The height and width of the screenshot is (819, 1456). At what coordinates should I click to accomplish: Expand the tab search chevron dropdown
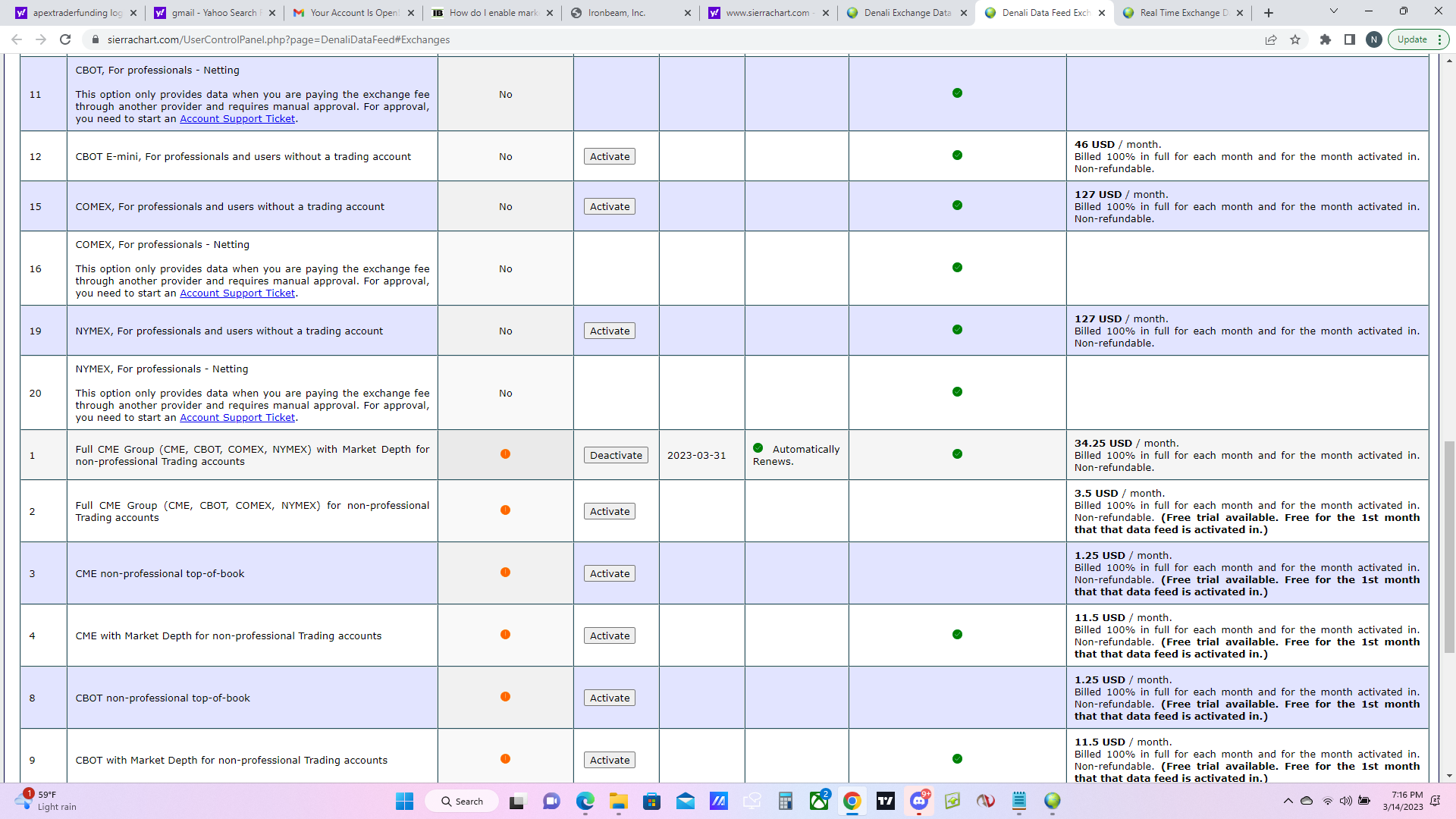[1334, 11]
